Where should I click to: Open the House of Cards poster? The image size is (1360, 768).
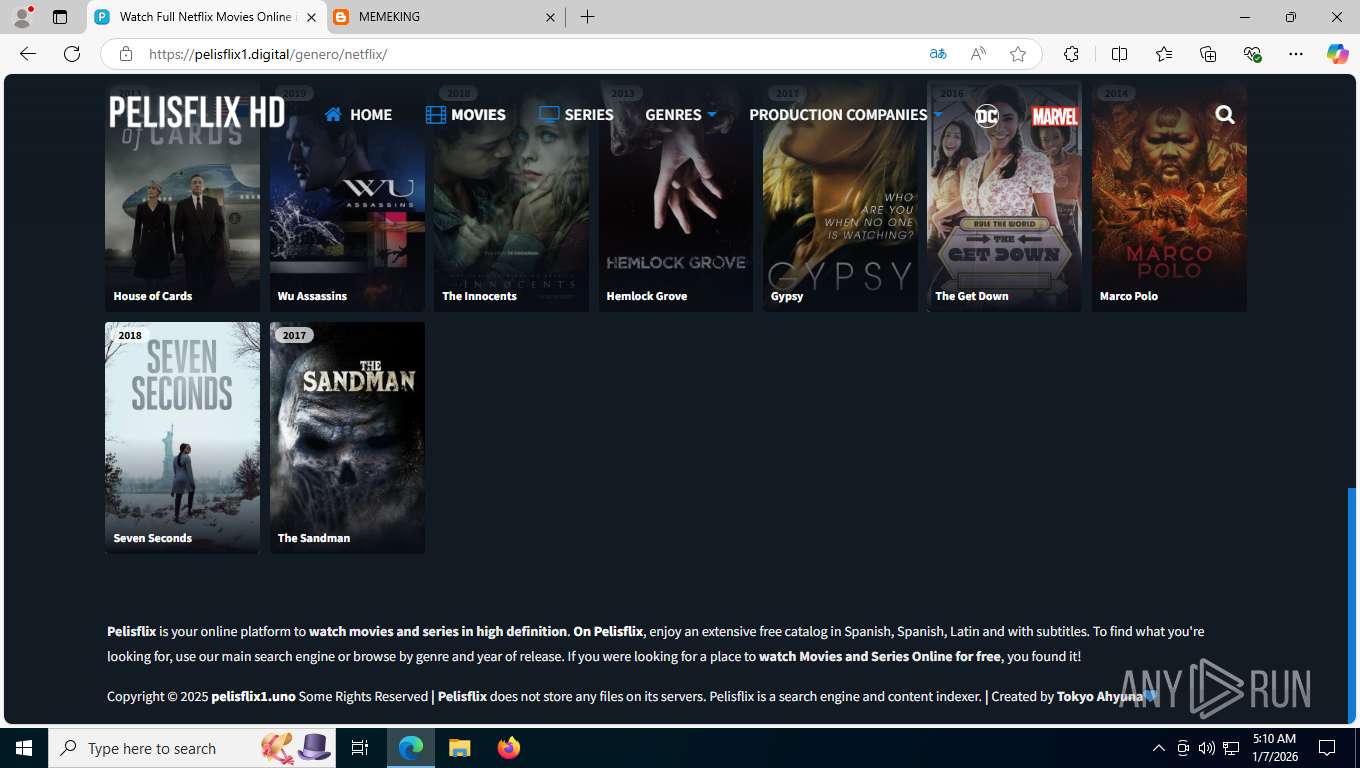point(182,197)
